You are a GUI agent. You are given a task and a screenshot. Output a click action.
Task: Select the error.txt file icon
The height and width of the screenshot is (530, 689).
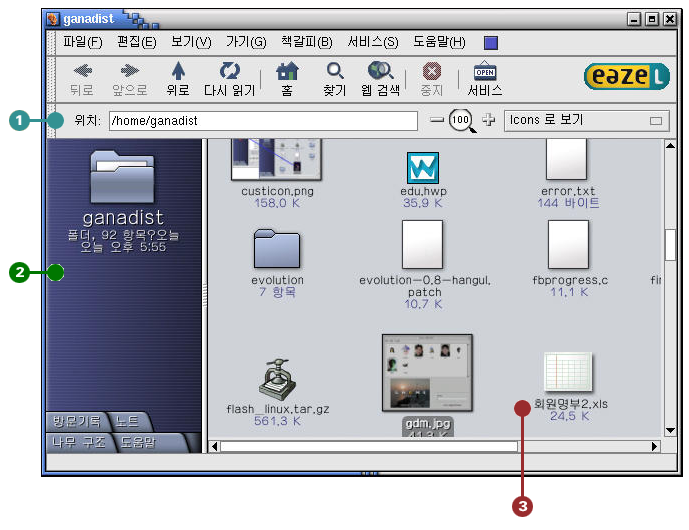pyautogui.click(x=567, y=159)
